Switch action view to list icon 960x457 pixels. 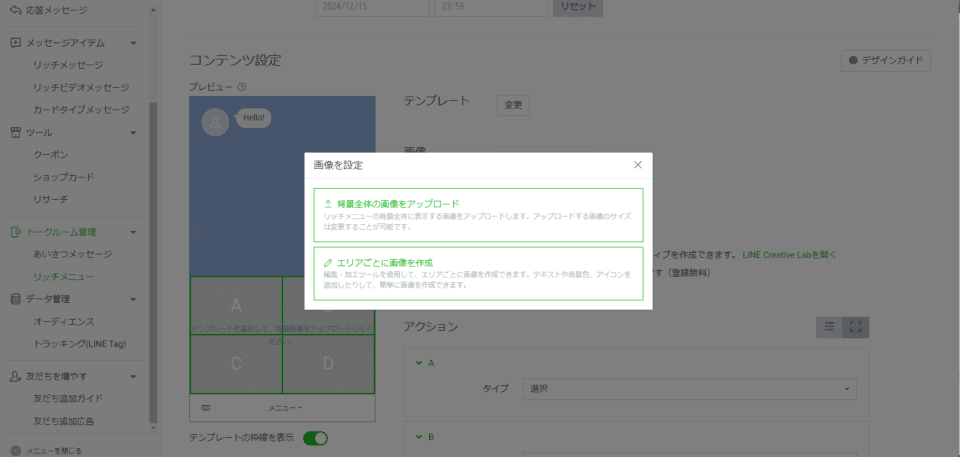pyautogui.click(x=830, y=327)
